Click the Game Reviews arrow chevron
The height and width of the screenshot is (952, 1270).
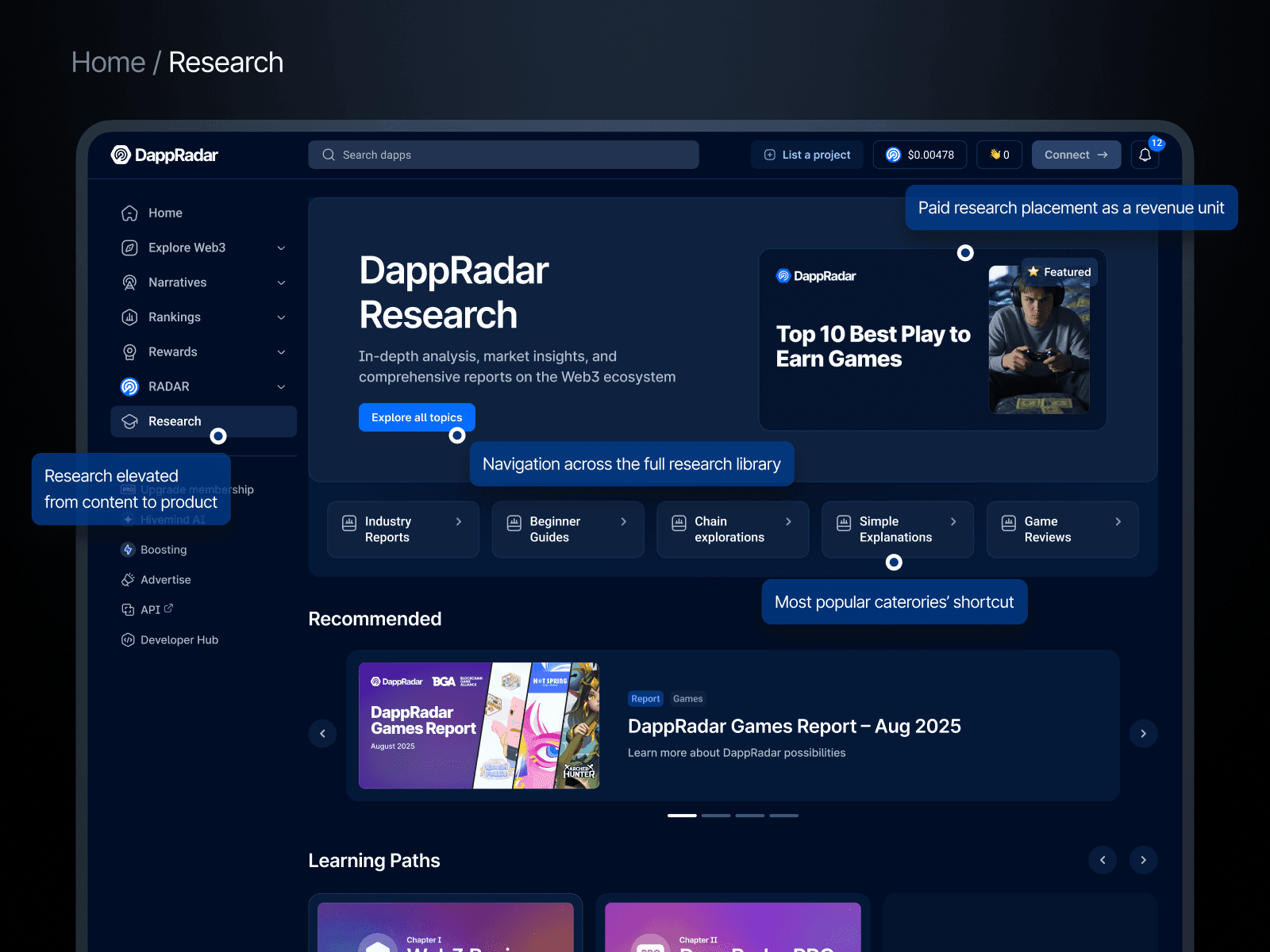pyautogui.click(x=1118, y=522)
